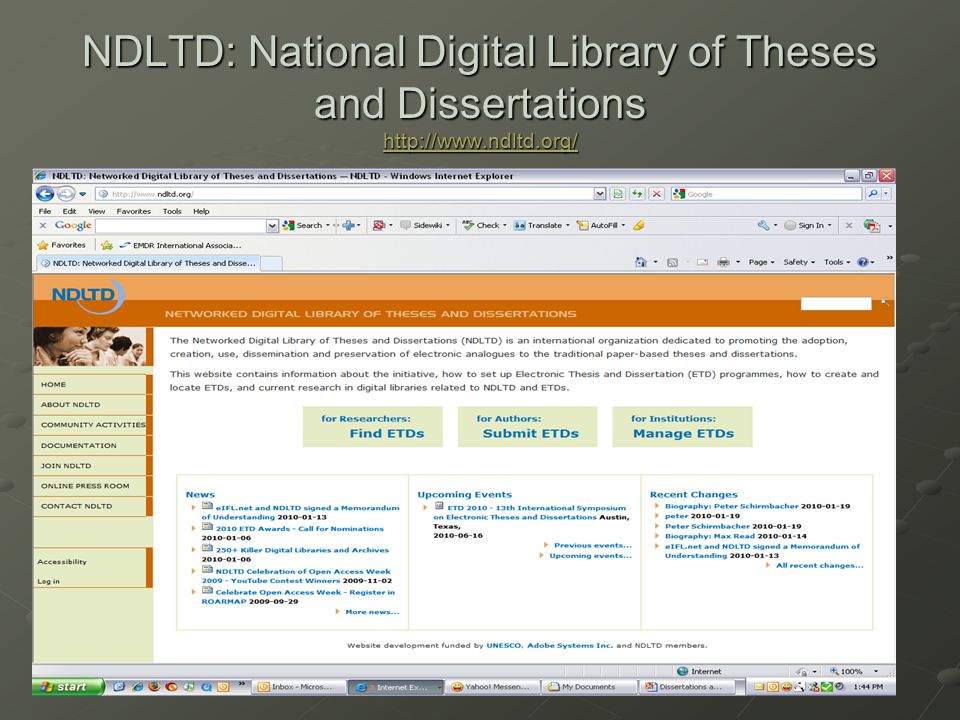
Task: Open the EMDR International Association favorite link
Action: (180, 245)
